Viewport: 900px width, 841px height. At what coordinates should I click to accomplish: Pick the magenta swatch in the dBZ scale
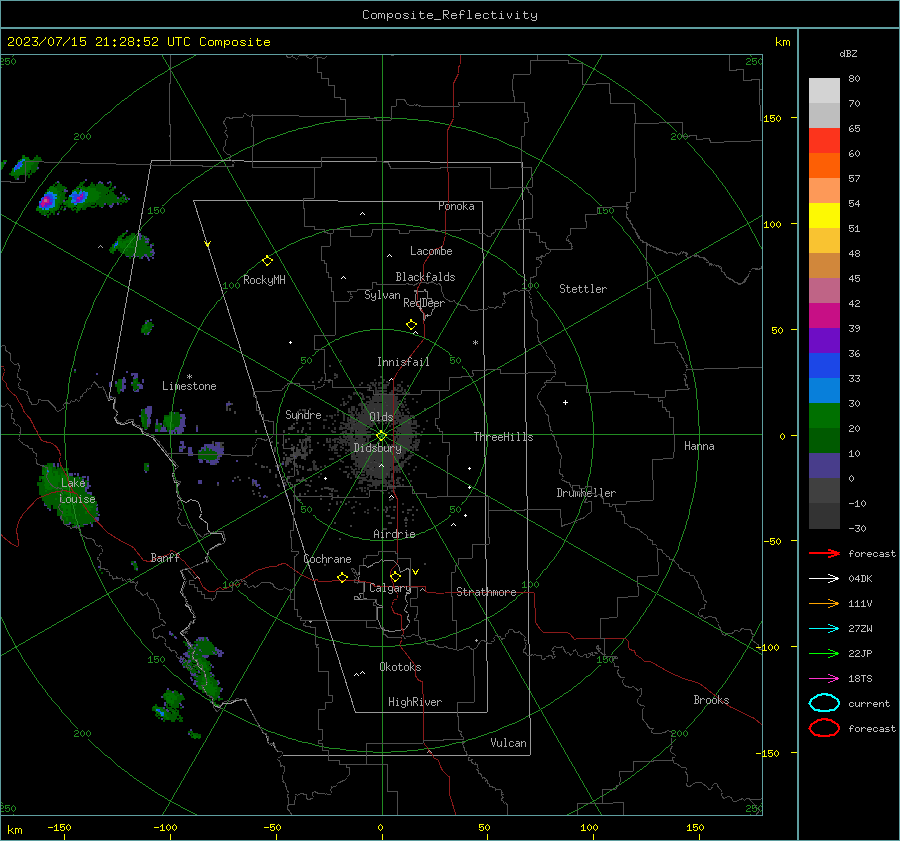(x=824, y=316)
